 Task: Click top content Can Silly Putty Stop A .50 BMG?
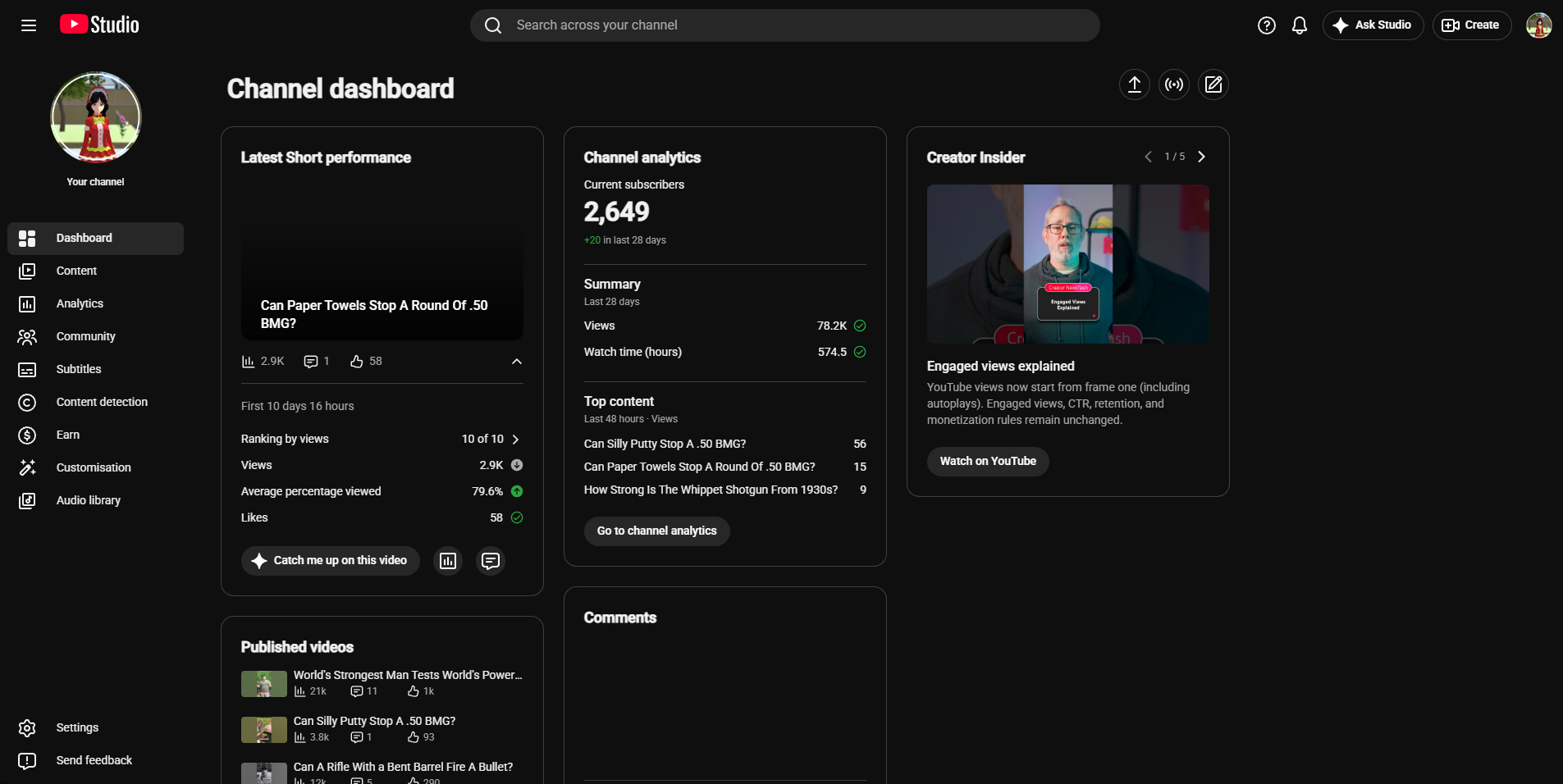[665, 444]
